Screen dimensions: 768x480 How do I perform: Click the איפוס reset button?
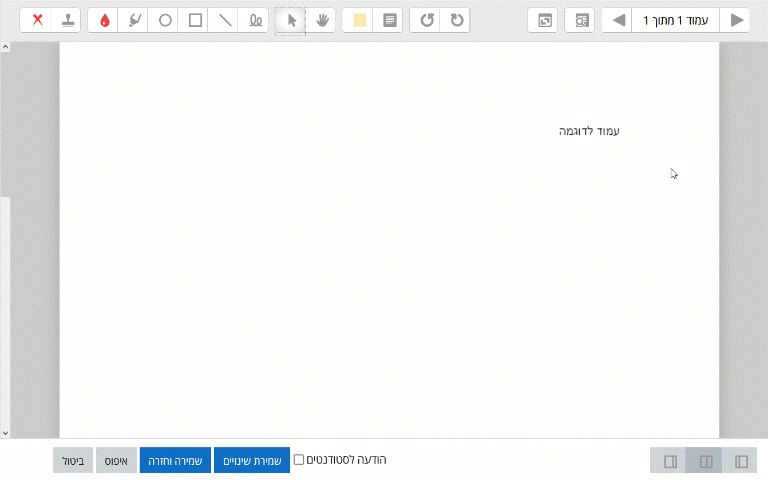[x=116, y=460]
